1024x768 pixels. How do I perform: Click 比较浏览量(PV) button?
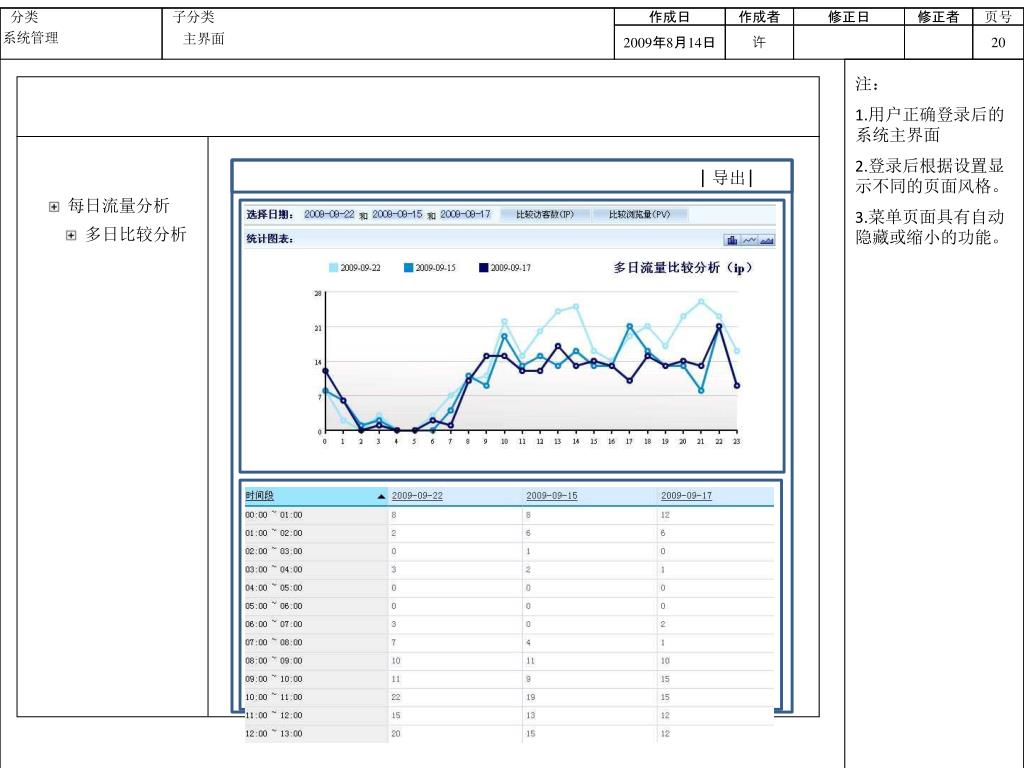tap(639, 214)
